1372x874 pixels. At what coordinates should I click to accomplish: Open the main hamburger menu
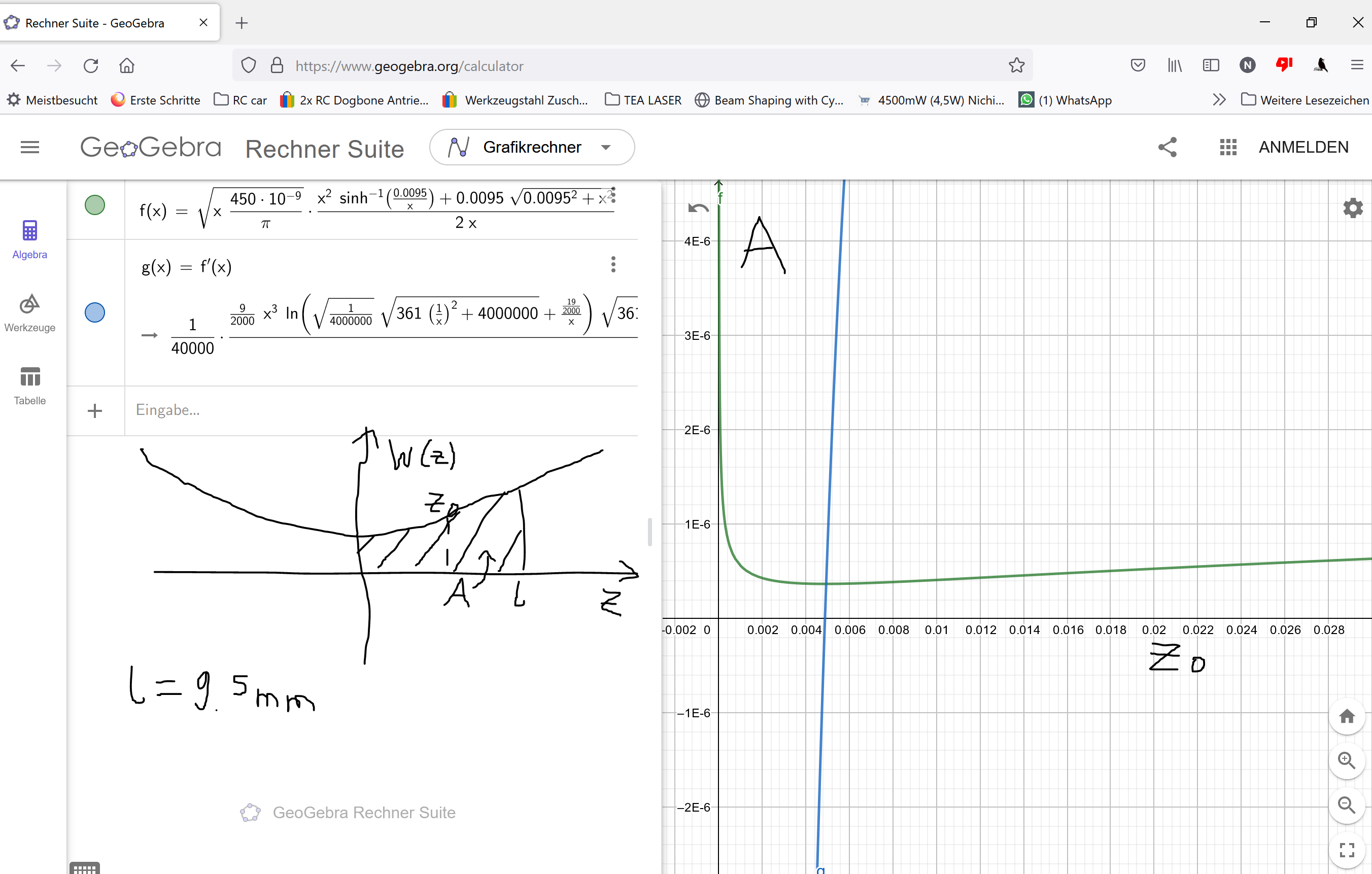click(x=29, y=148)
